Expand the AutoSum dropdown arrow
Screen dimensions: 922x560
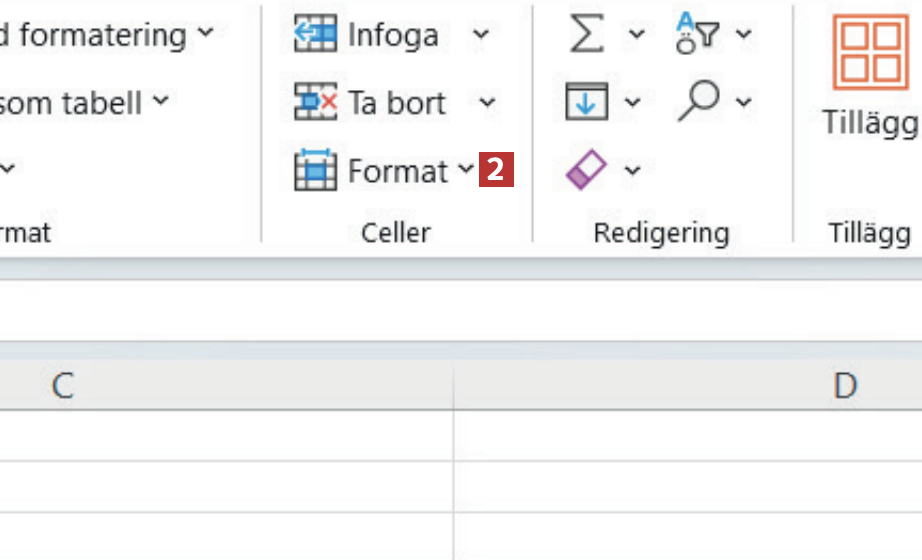(x=637, y=35)
